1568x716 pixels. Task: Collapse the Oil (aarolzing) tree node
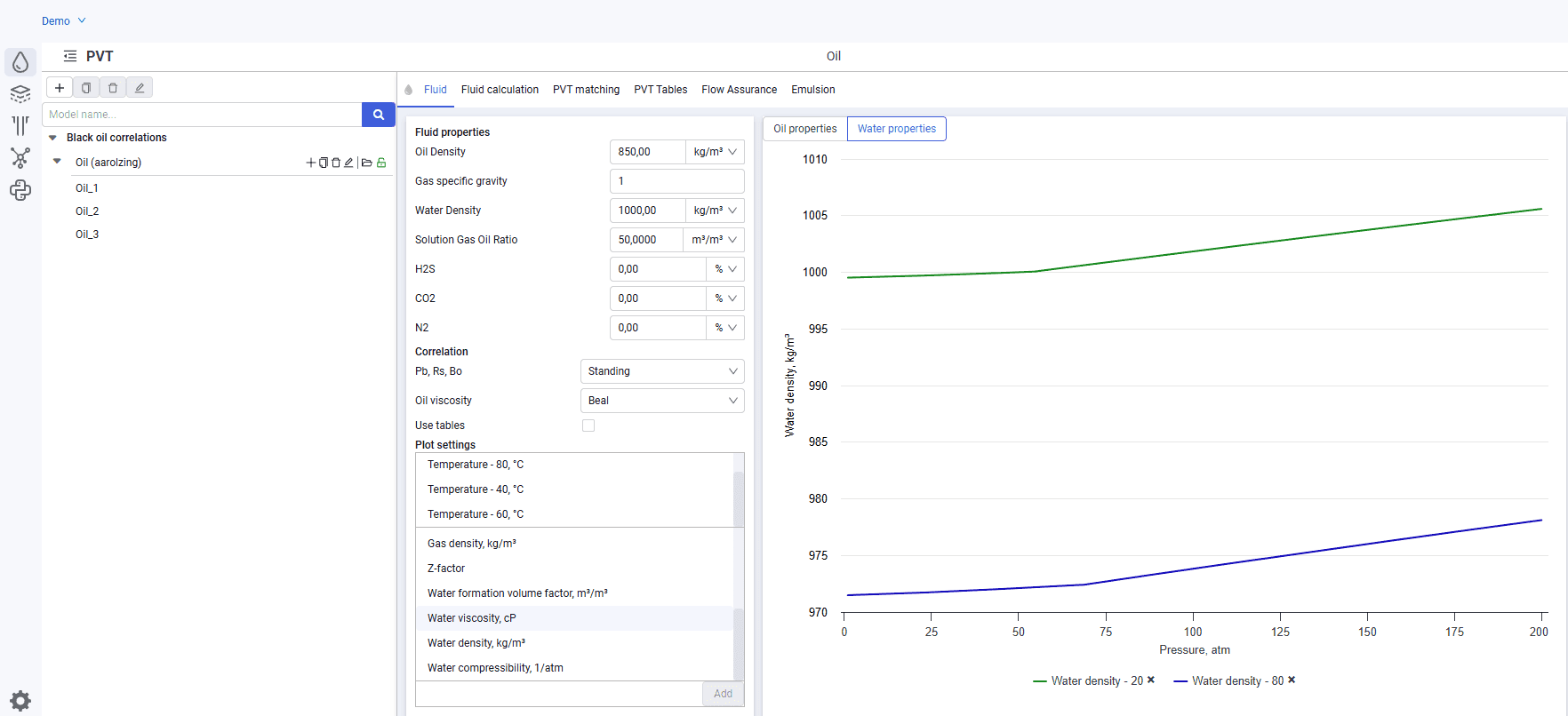point(58,162)
